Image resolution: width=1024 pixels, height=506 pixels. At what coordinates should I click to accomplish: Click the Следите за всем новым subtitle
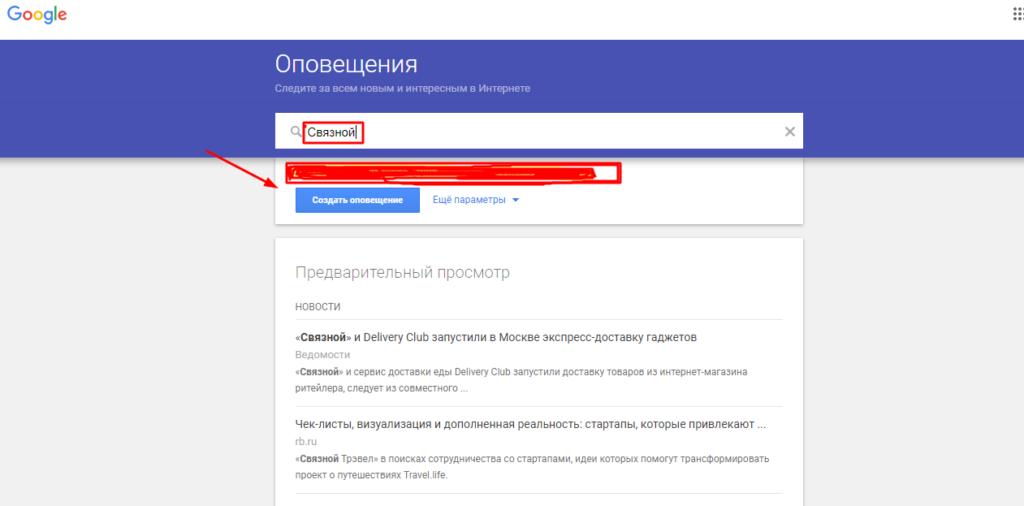coord(402,88)
